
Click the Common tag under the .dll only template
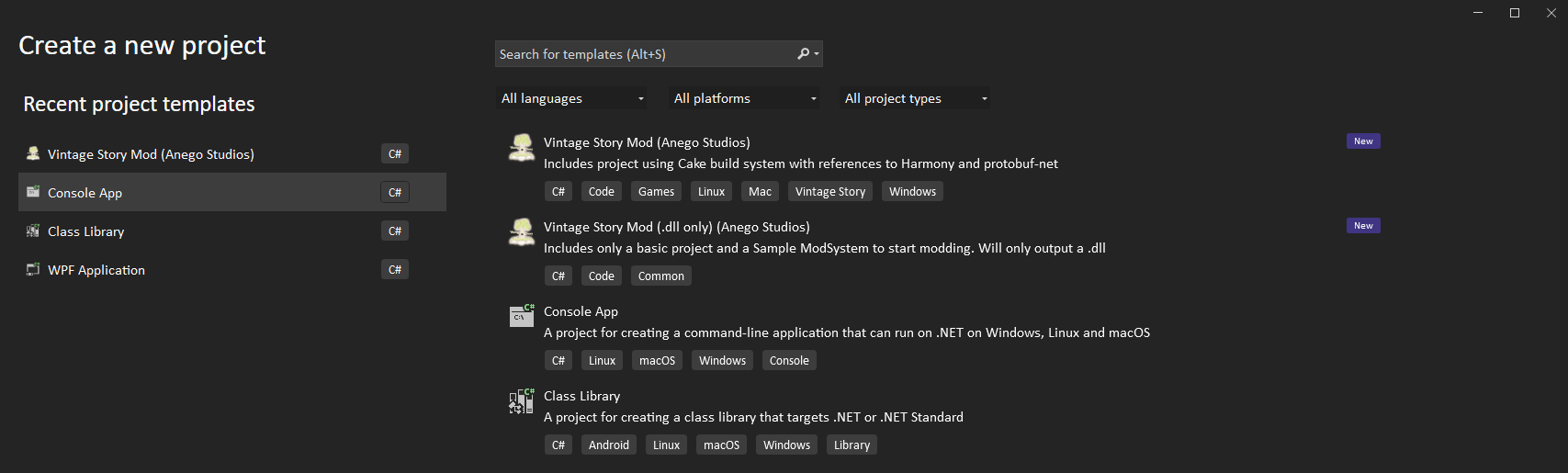(x=661, y=276)
